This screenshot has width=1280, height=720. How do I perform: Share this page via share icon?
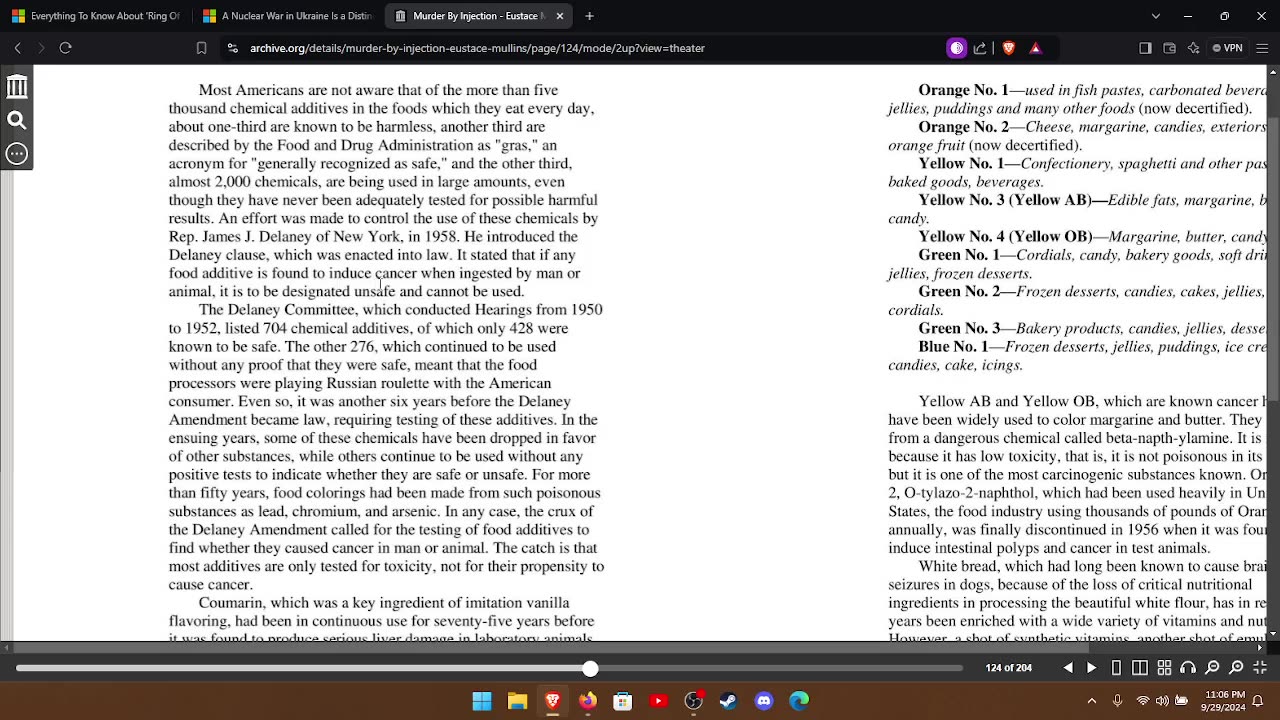pos(980,48)
